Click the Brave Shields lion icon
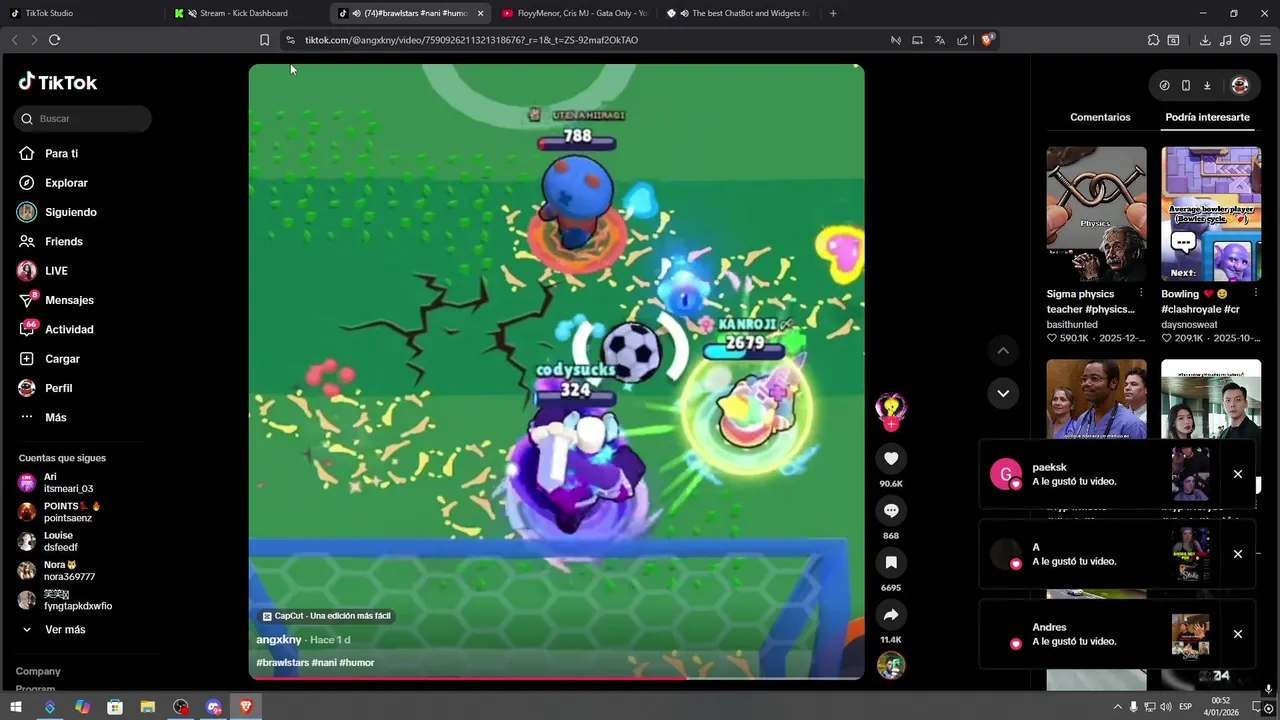Image resolution: width=1280 pixels, height=720 pixels. (987, 40)
